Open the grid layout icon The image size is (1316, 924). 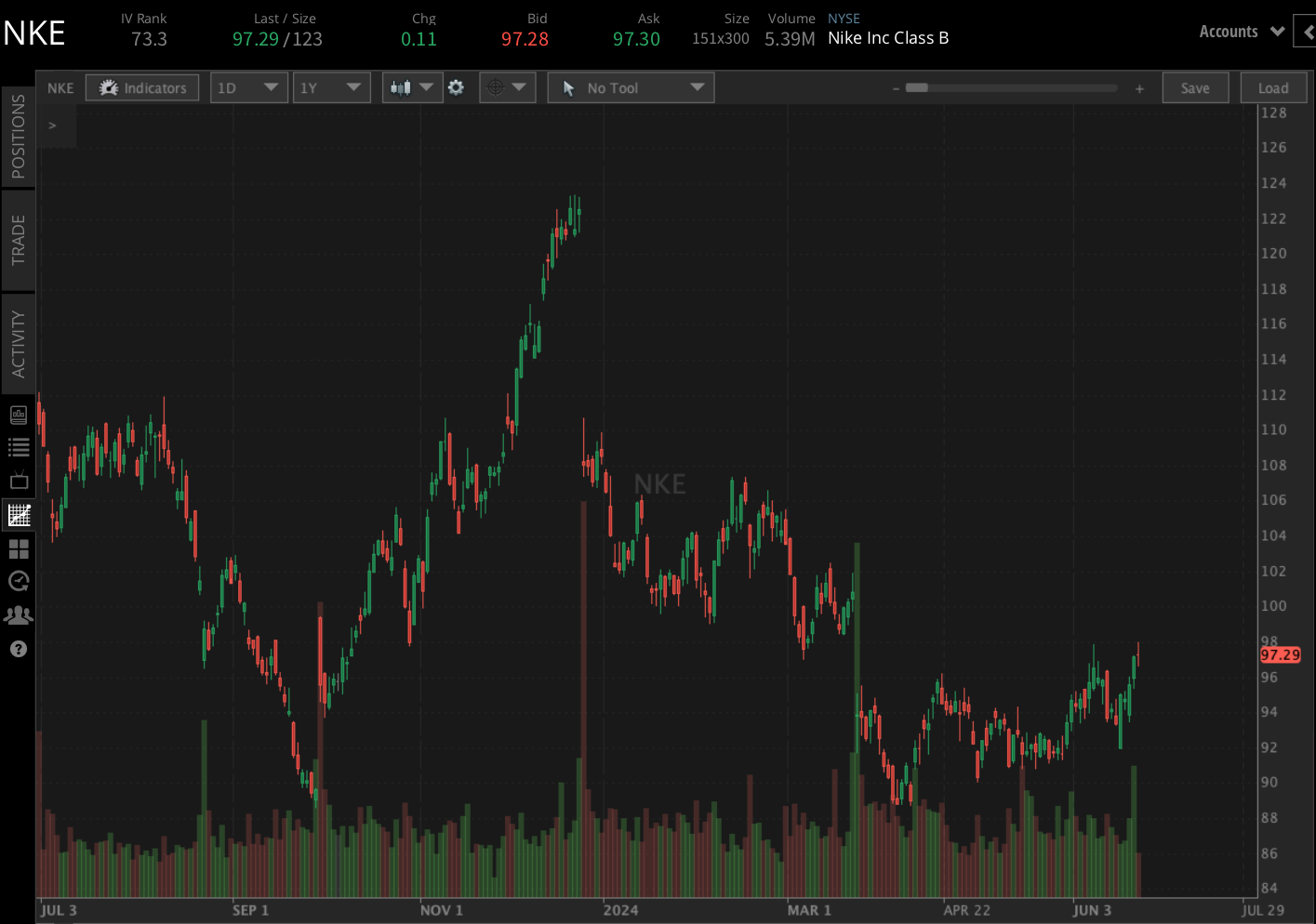[x=19, y=548]
